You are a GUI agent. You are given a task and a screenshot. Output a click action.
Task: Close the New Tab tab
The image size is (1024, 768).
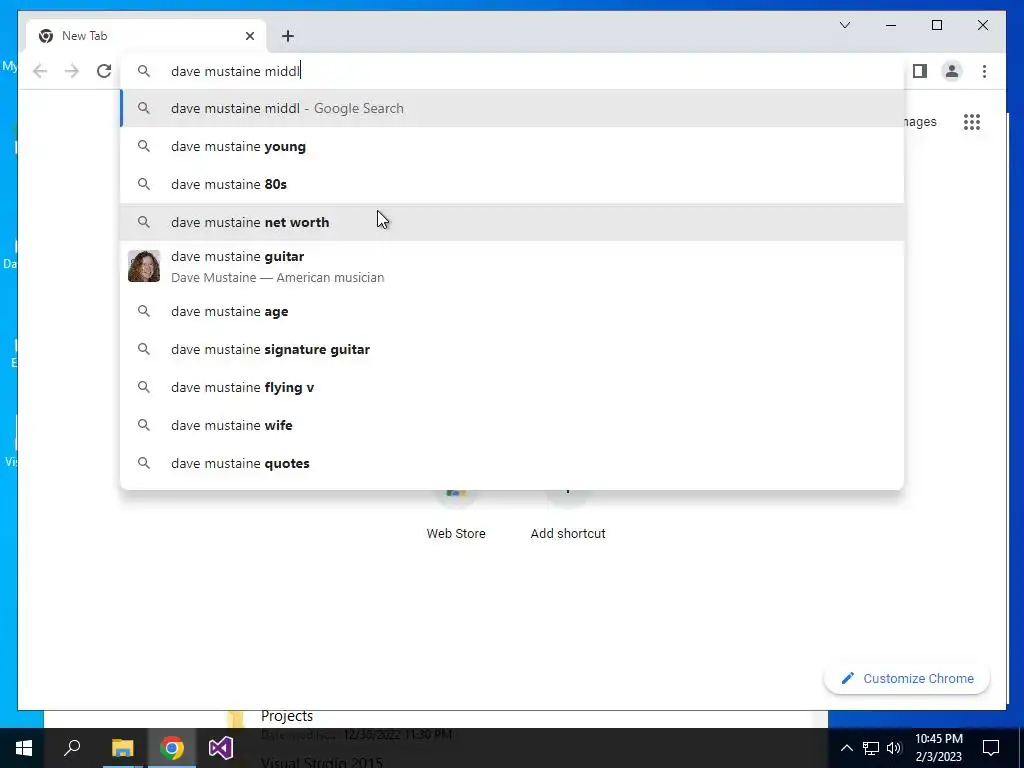pyautogui.click(x=249, y=36)
